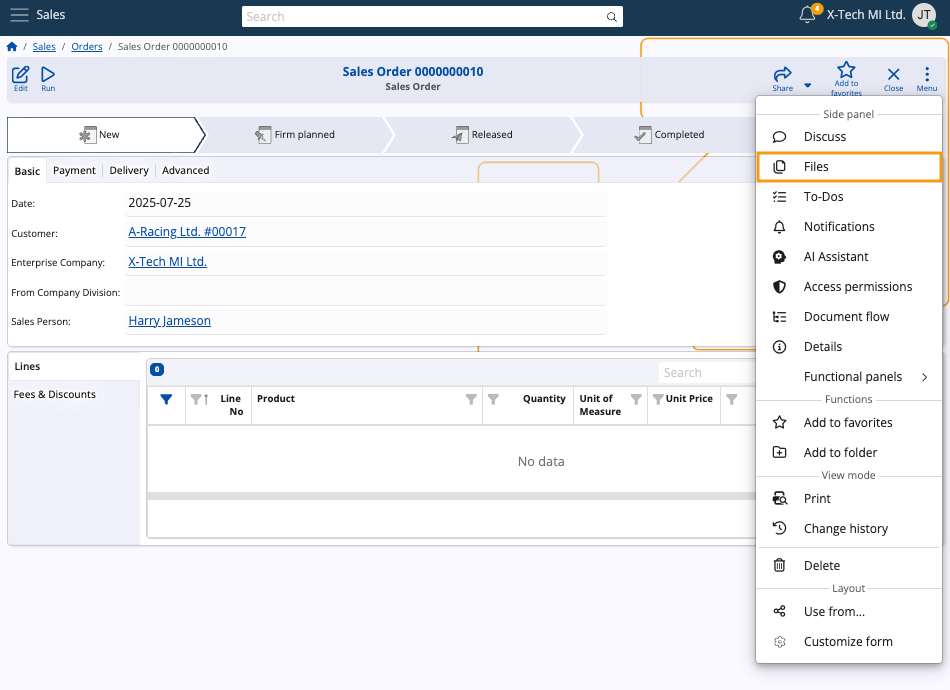Click the Add to favorites star icon

(x=846, y=71)
